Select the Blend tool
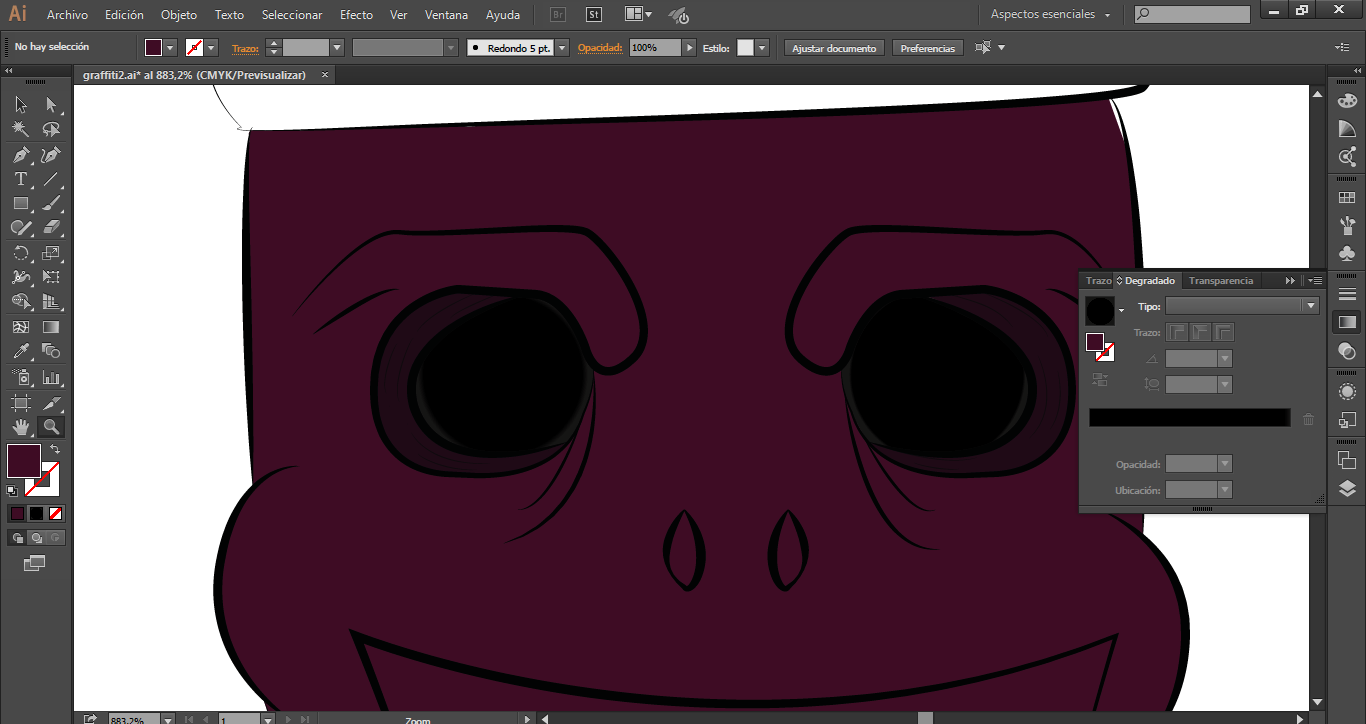The image size is (1366, 724). coord(51,351)
